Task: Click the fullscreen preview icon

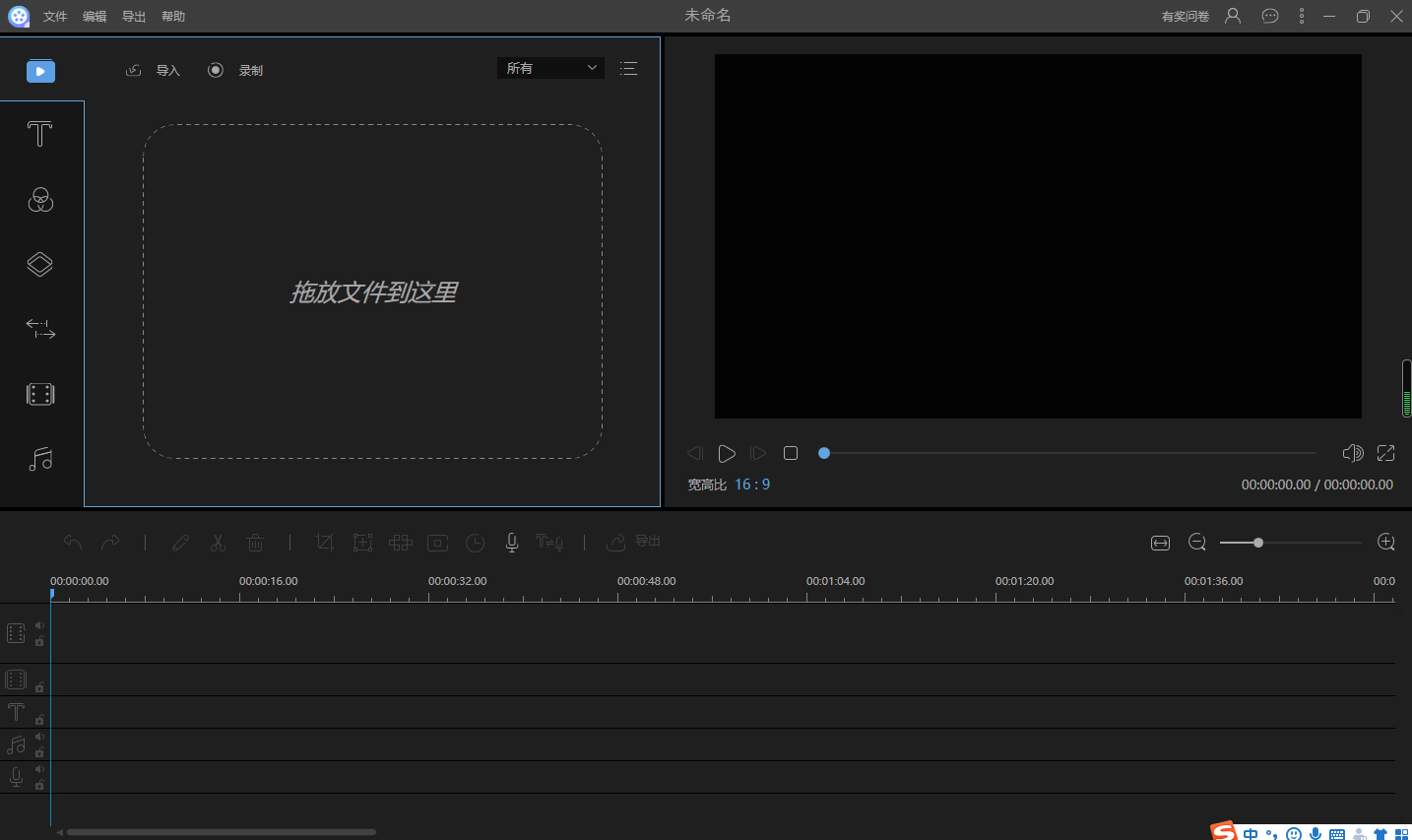Action: click(x=1385, y=453)
